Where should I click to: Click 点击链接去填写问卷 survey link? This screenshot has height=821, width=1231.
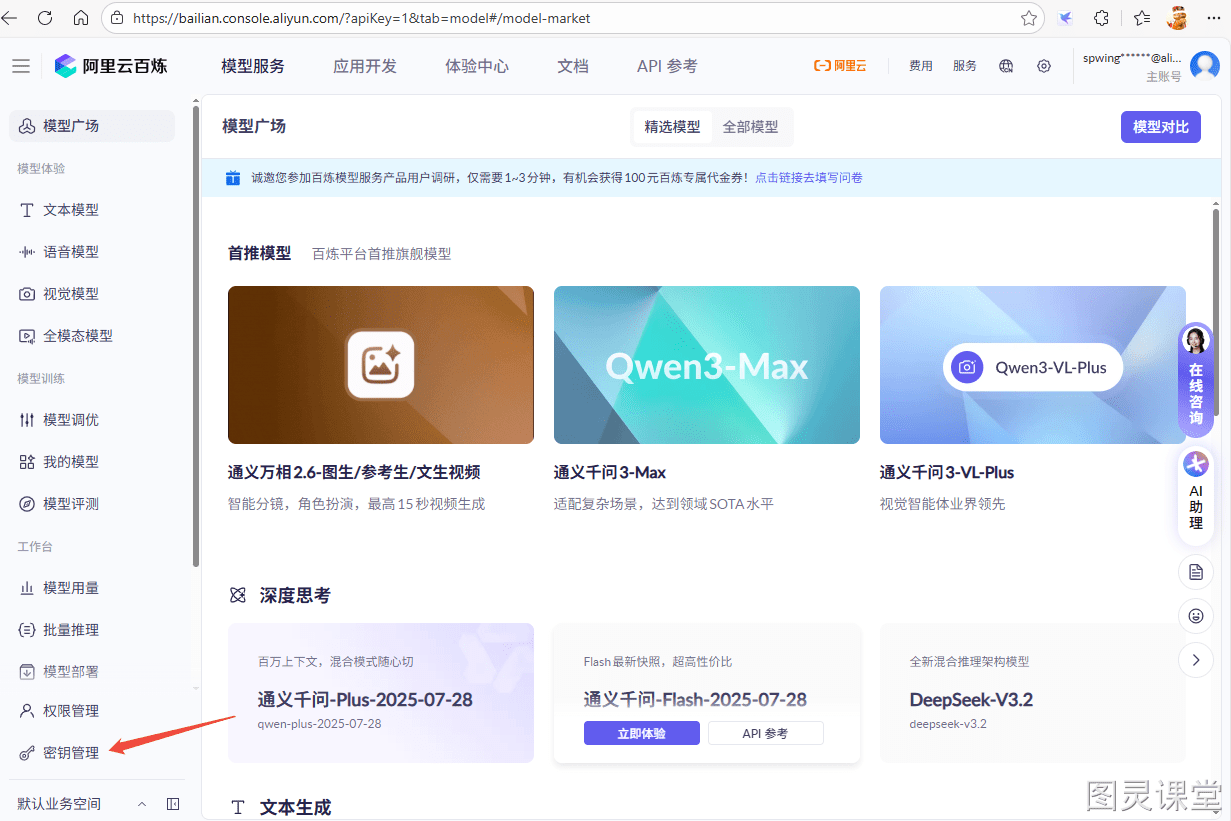tap(809, 178)
